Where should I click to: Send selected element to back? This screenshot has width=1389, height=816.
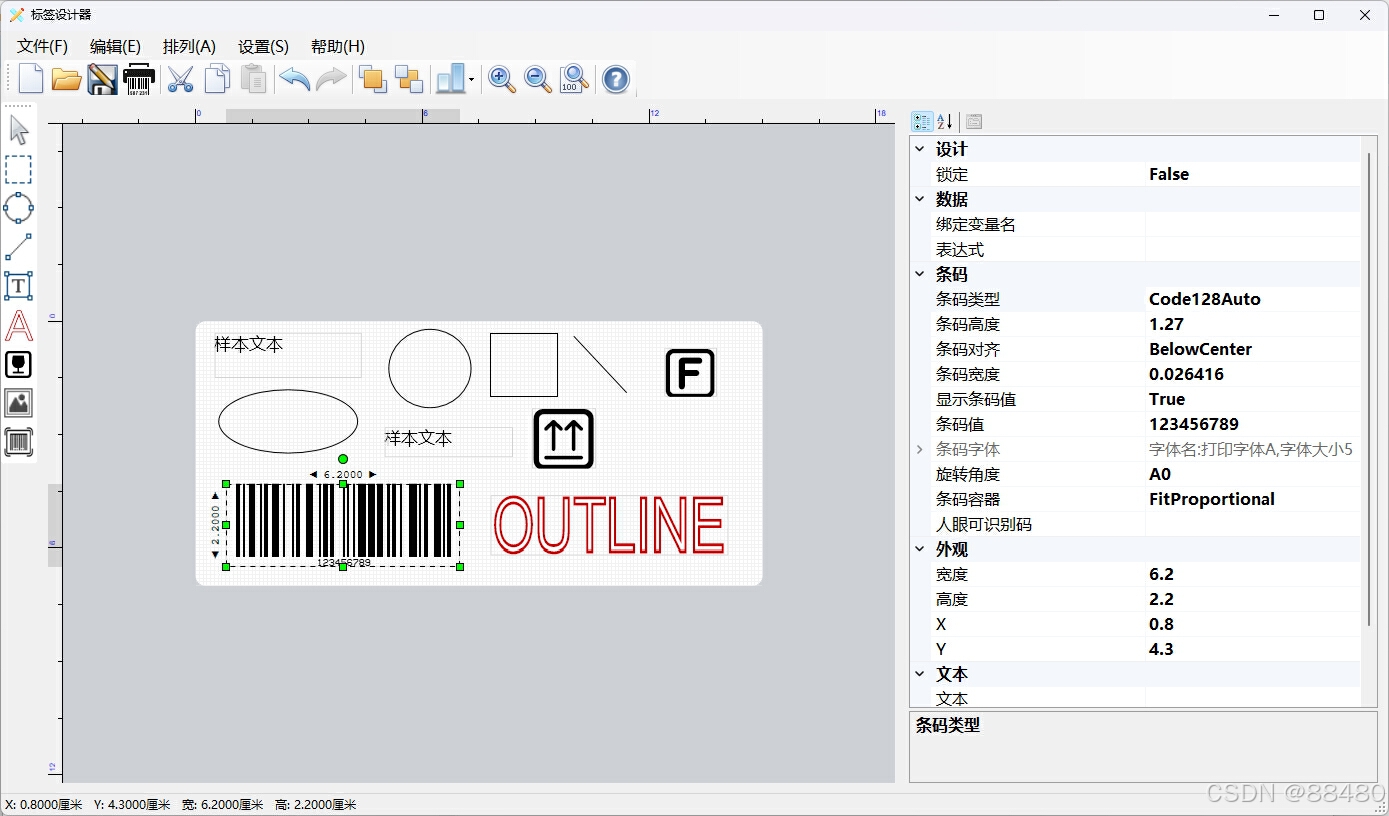click(409, 79)
